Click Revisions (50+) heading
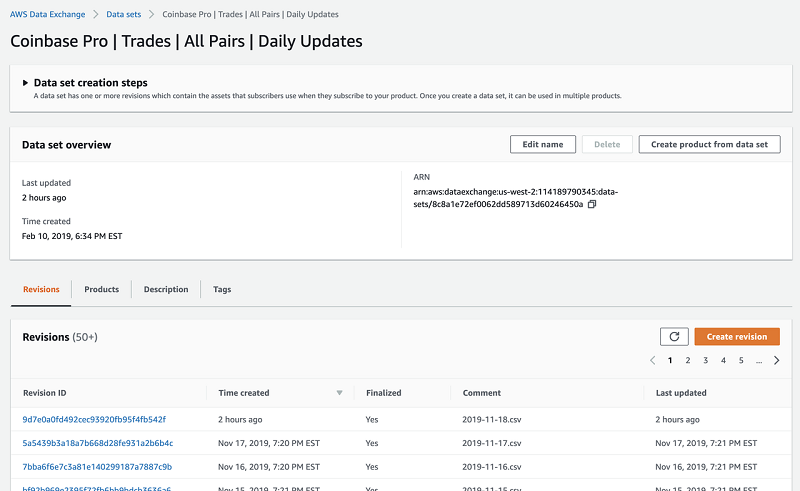This screenshot has height=491, width=800. 60,337
